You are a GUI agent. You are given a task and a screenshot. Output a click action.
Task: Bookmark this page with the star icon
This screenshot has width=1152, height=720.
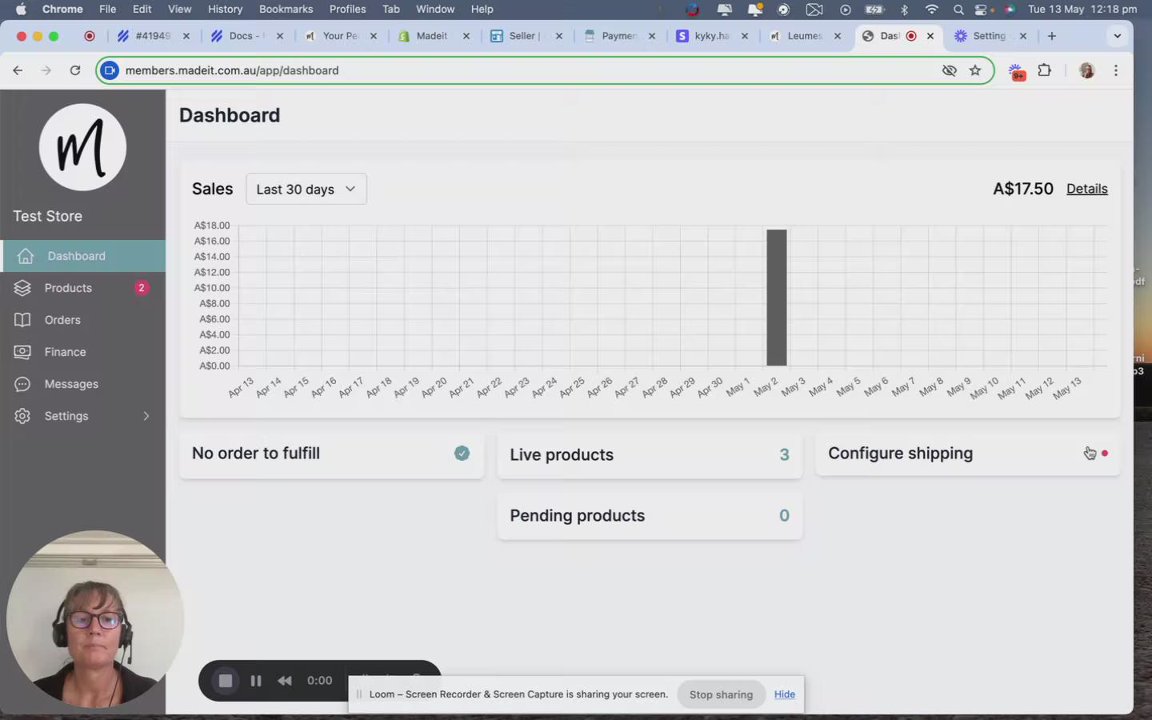click(x=975, y=71)
